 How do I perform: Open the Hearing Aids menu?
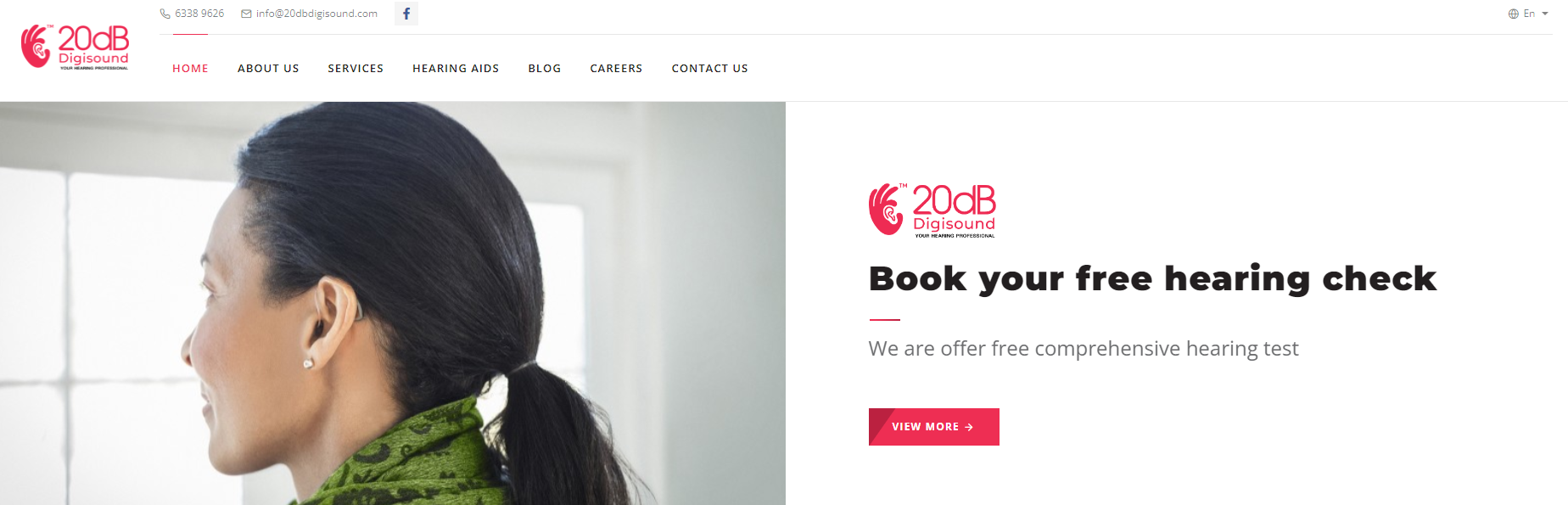click(x=456, y=69)
